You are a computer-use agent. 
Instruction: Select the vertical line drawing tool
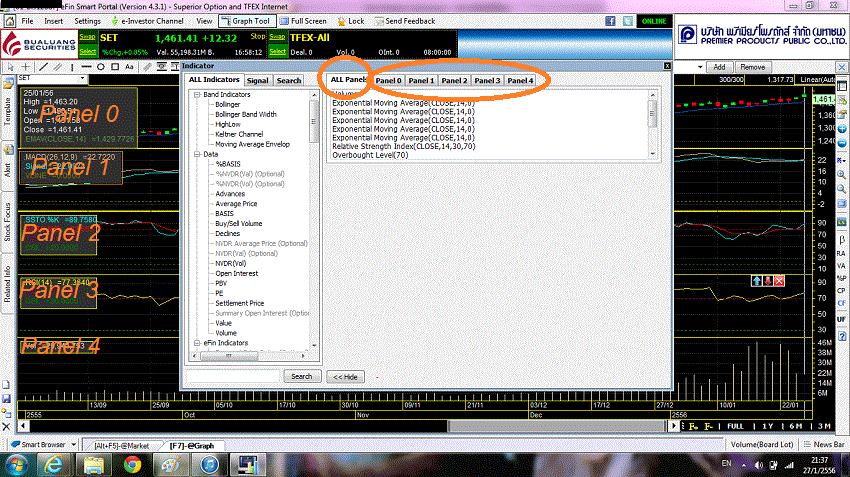point(72,67)
